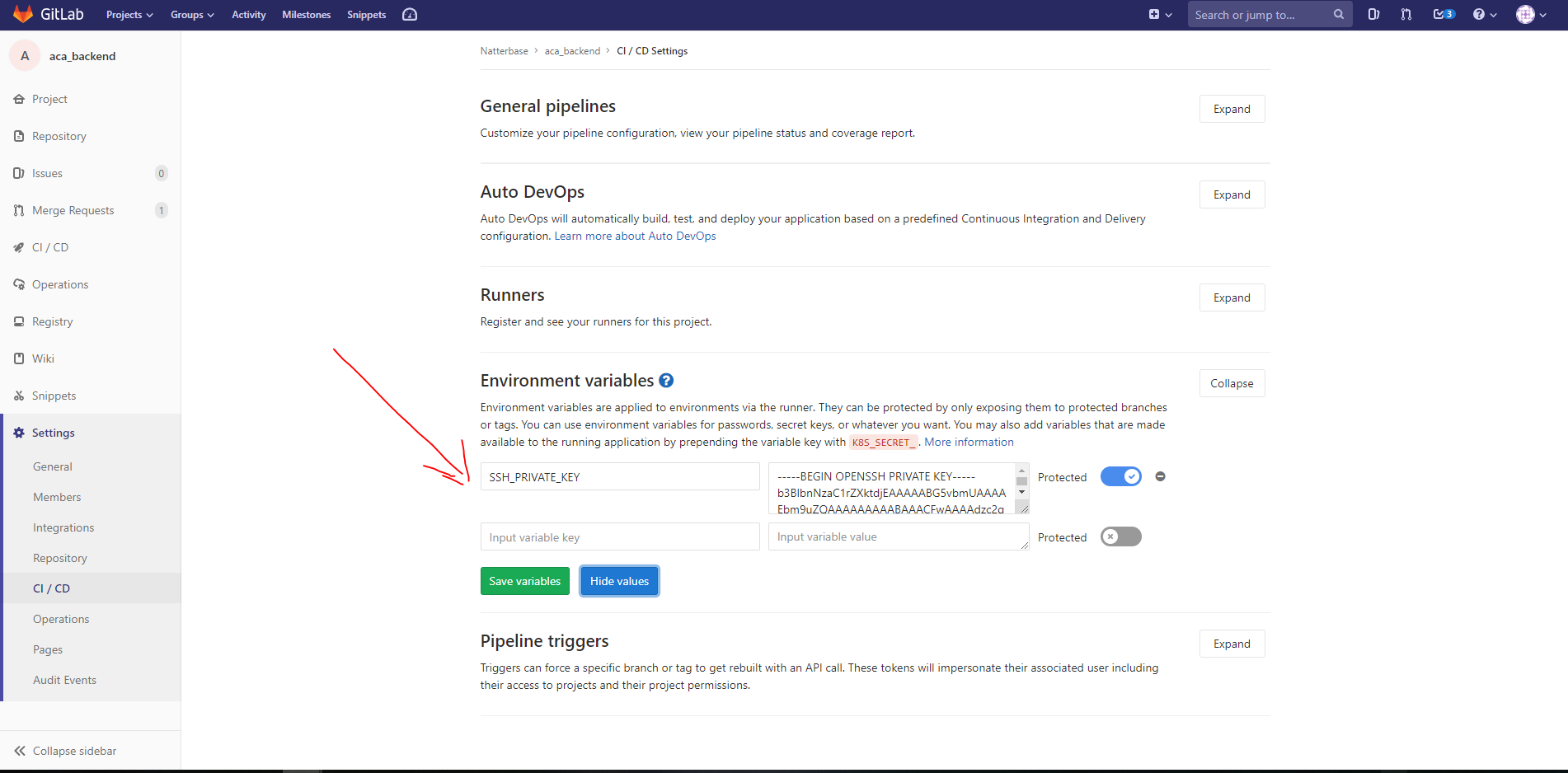Open the Operations dashboard icon next to Snippets
This screenshot has height=773, width=1568.
click(x=409, y=14)
